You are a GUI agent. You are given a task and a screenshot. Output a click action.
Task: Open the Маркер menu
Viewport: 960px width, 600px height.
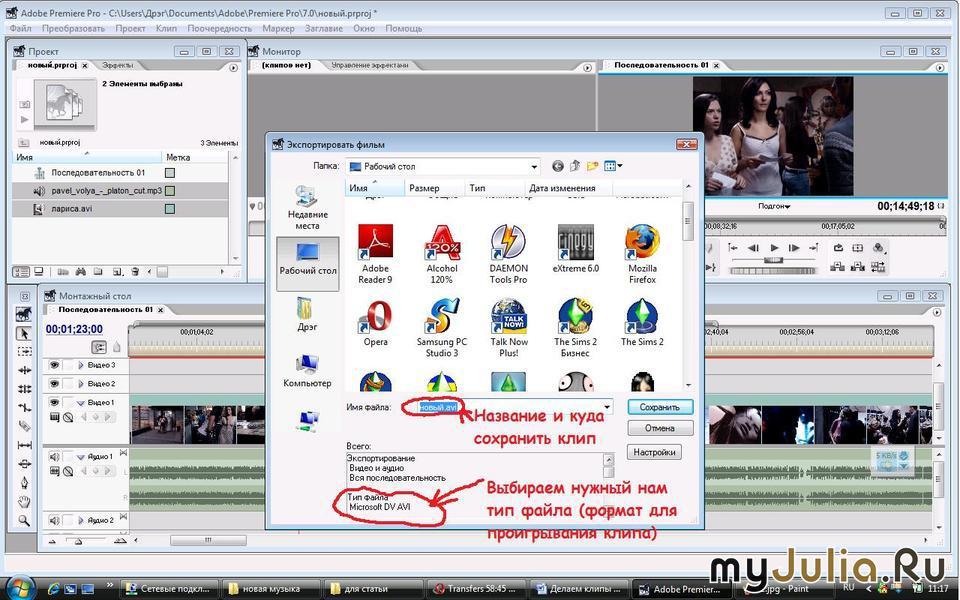coord(278,28)
